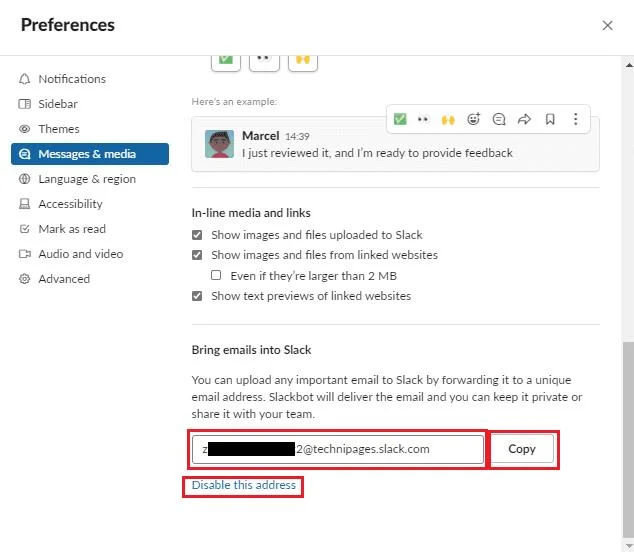The width and height of the screenshot is (634, 552).
Task: Open the more actions three-dot menu
Action: click(x=575, y=119)
